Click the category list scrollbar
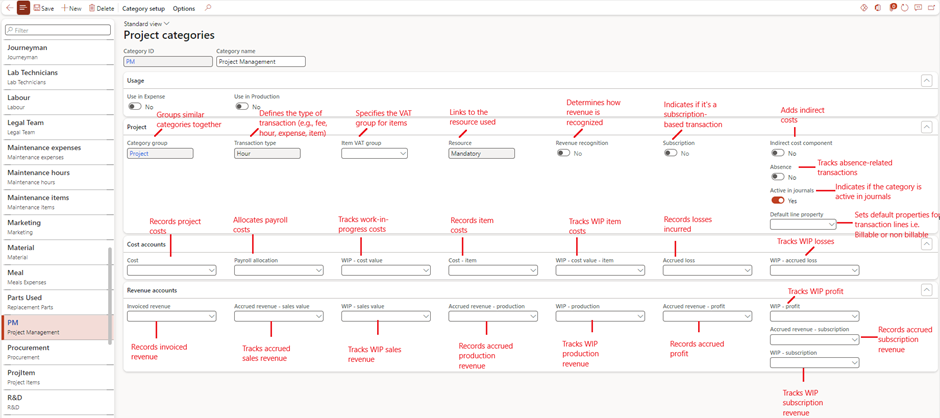940x418 pixels. click(x=110, y=295)
